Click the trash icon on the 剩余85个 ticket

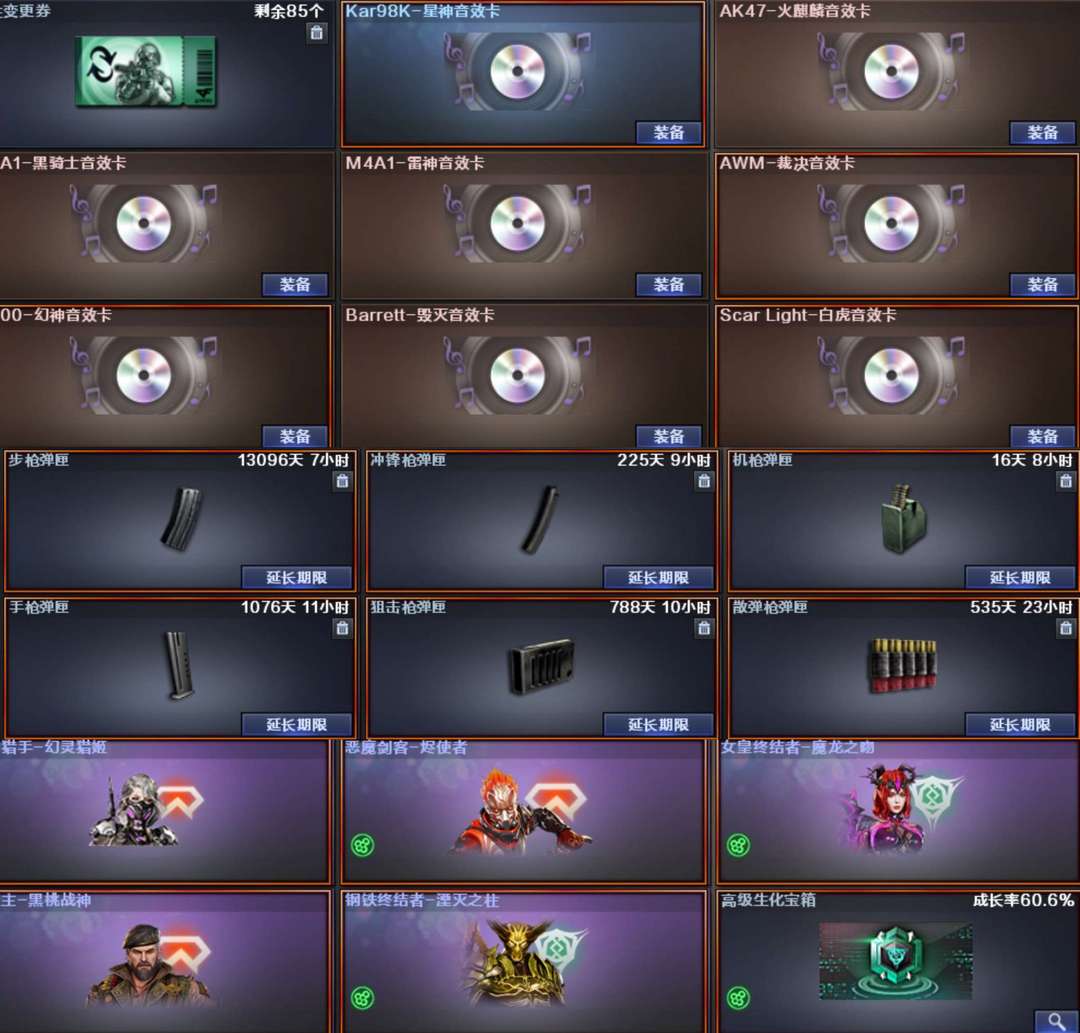[x=316, y=32]
